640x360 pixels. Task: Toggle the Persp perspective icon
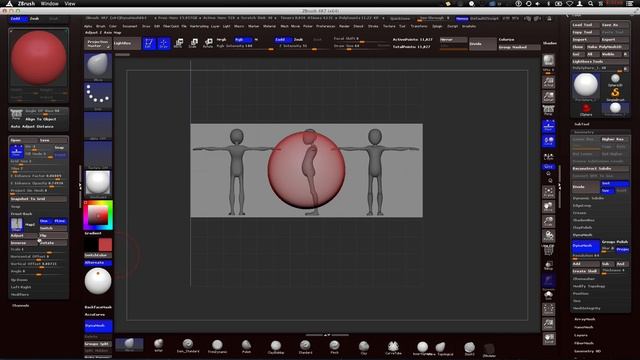549,110
